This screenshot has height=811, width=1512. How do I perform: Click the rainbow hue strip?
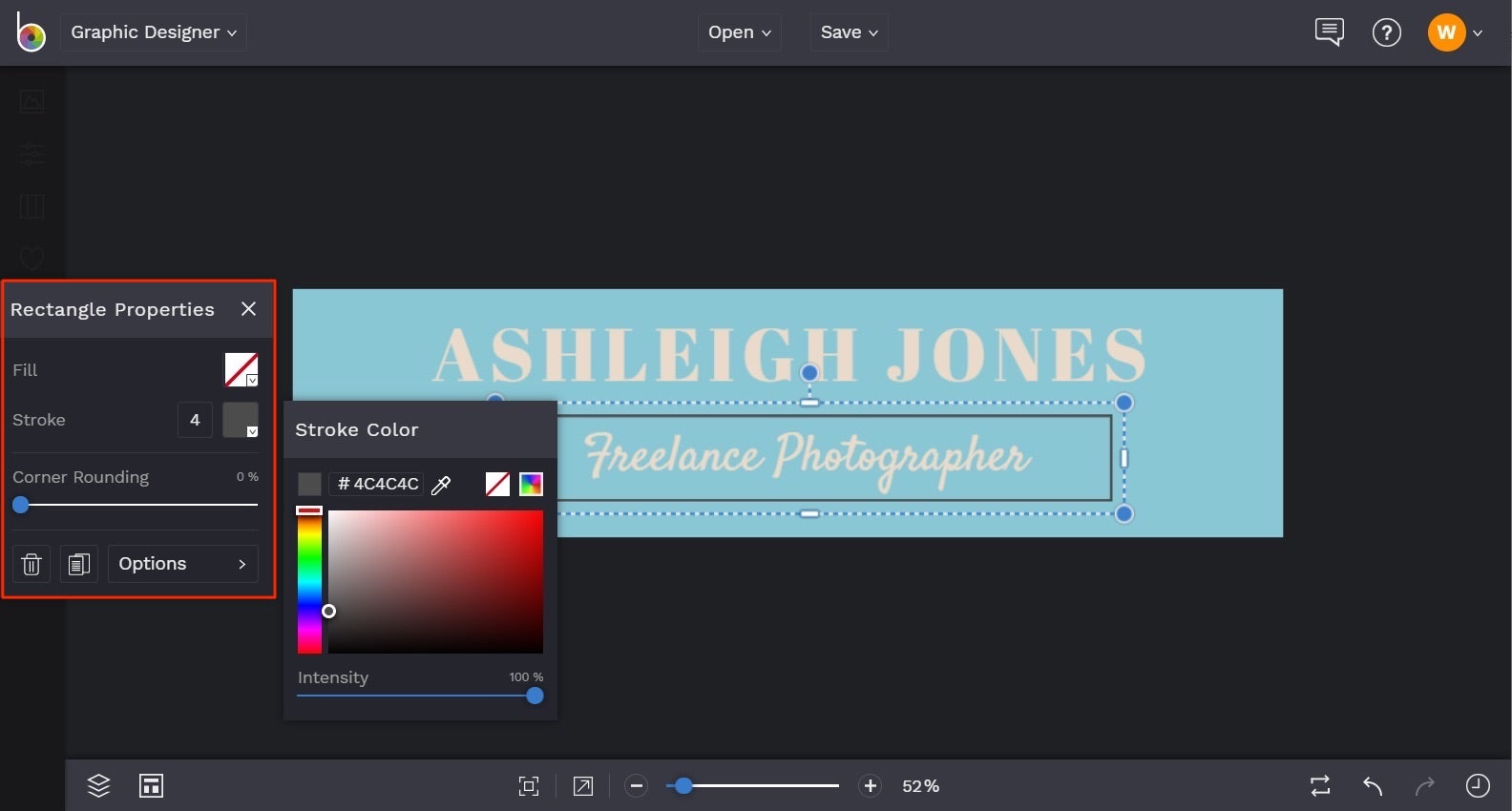point(309,581)
